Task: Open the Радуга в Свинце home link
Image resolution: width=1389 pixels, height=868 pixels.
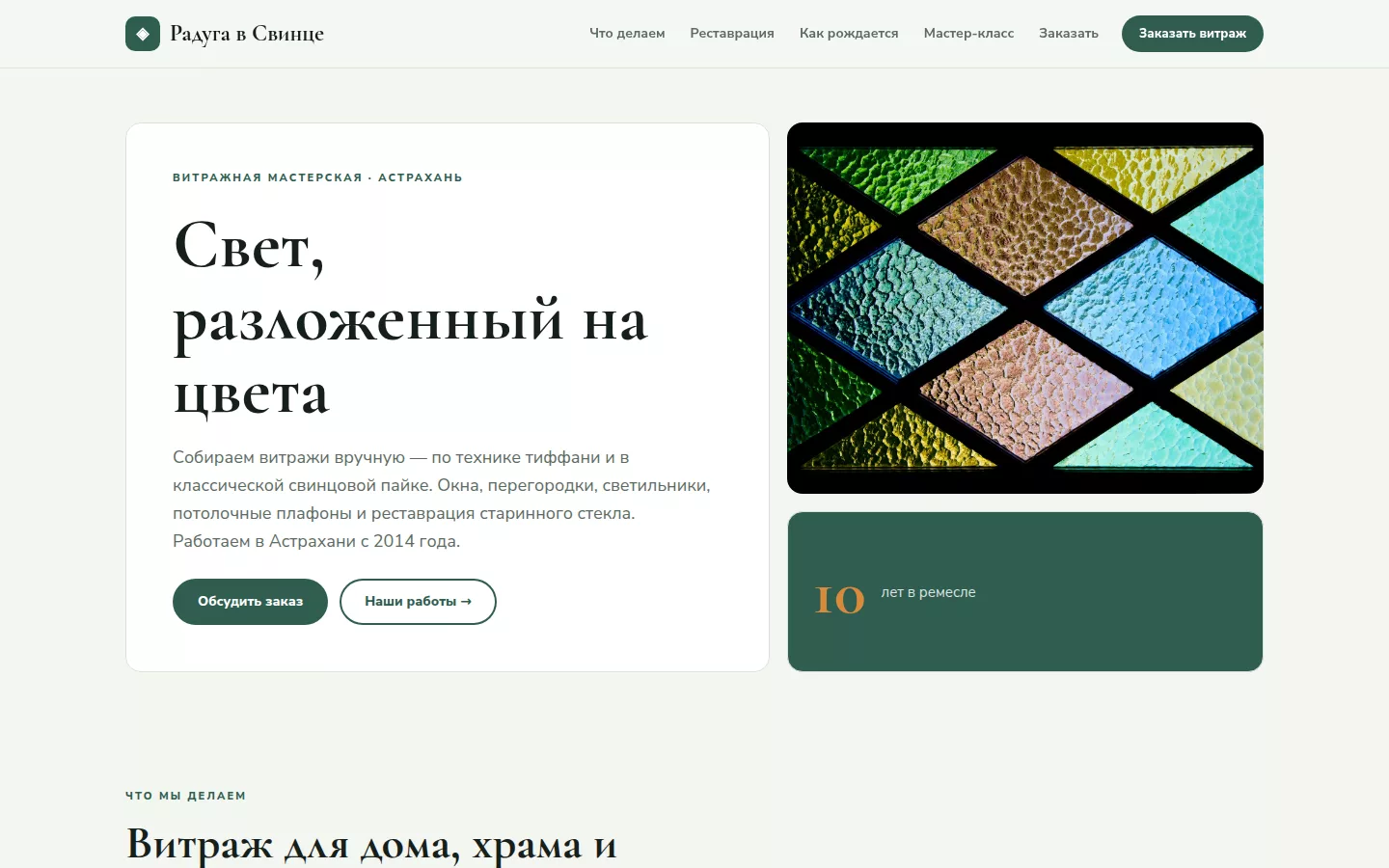Action: coord(225,34)
